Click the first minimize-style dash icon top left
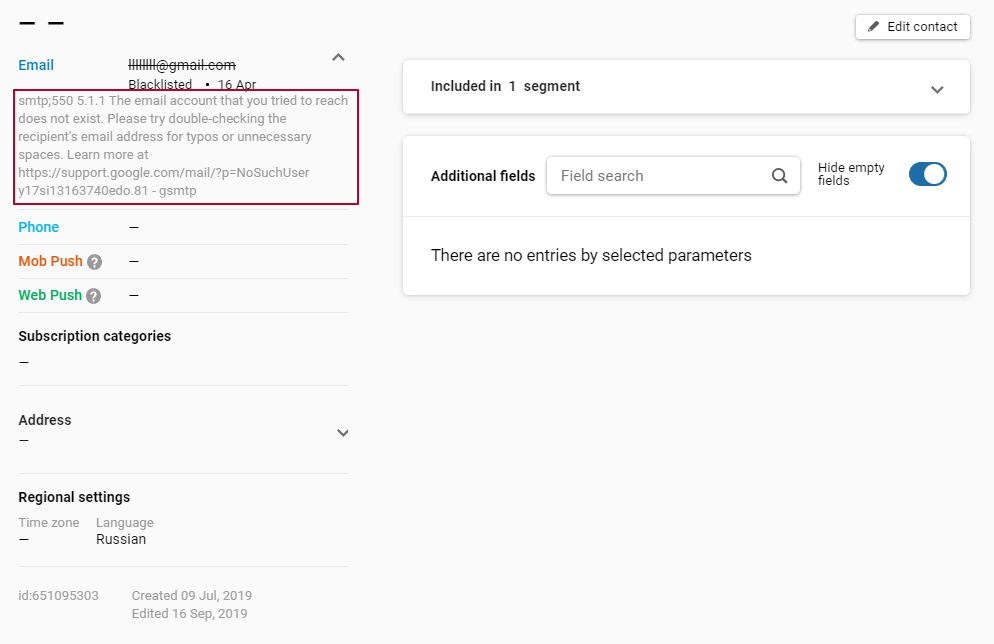Viewport: 994px width, 644px height. (x=27, y=22)
